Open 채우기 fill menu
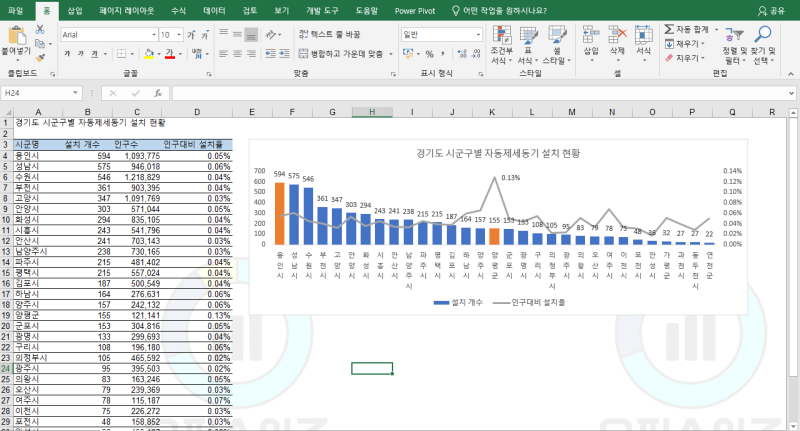The width and height of the screenshot is (800, 431). [x=685, y=44]
